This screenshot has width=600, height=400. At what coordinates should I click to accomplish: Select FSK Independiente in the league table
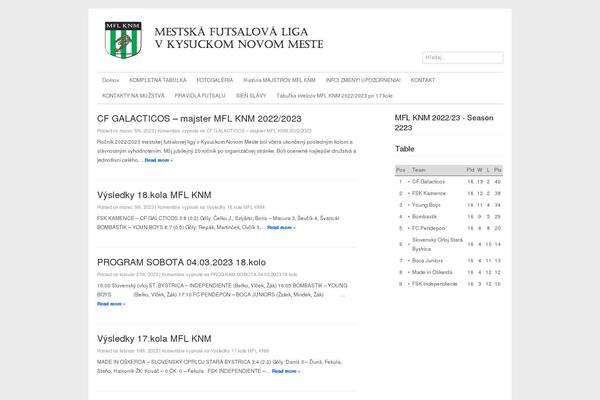(x=434, y=284)
